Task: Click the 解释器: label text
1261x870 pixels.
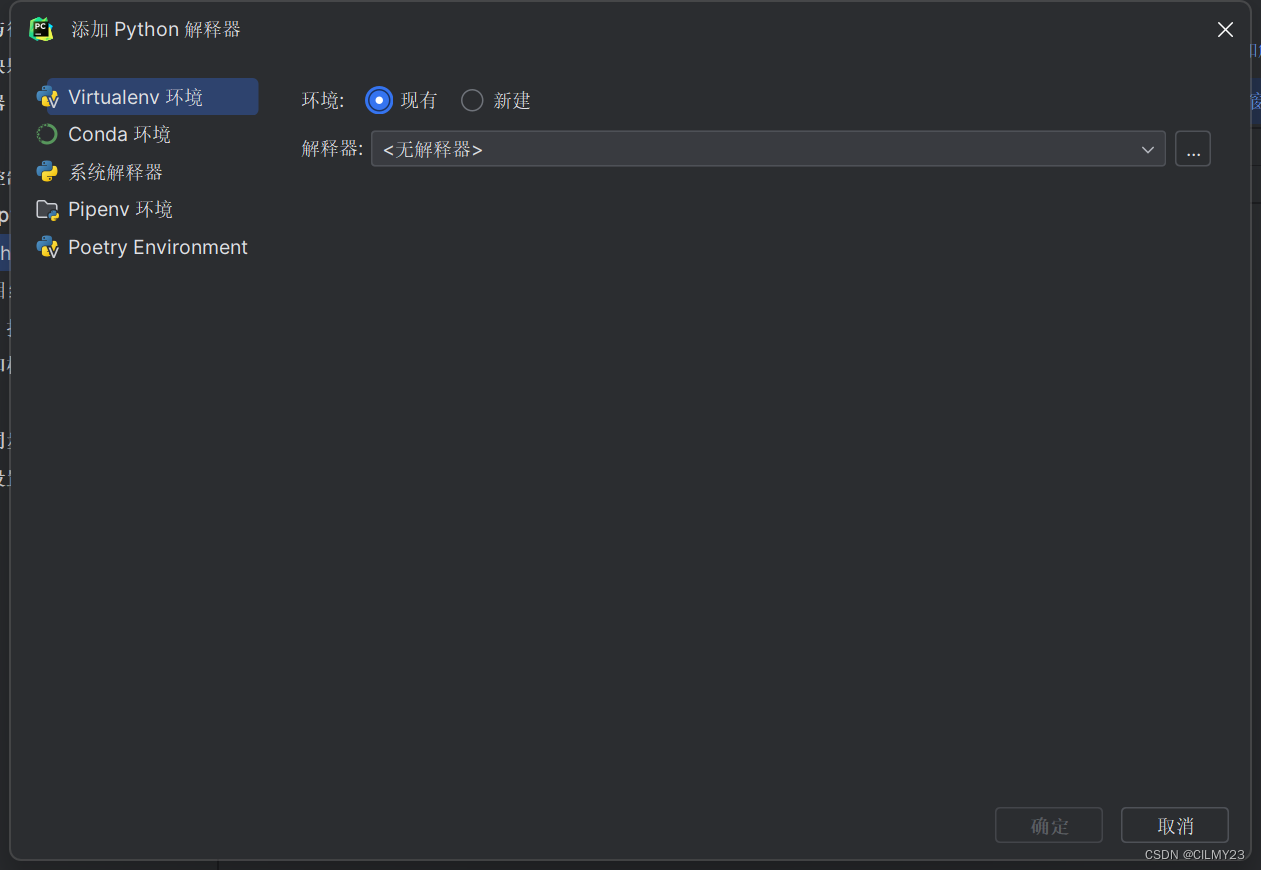Action: (x=333, y=149)
